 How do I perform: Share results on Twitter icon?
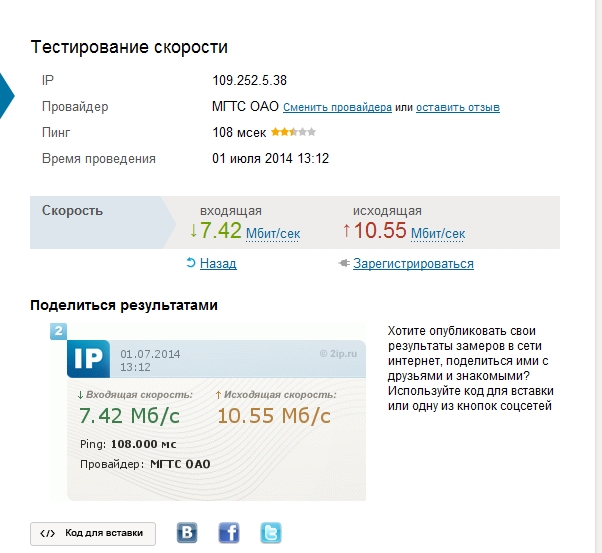[x=271, y=533]
